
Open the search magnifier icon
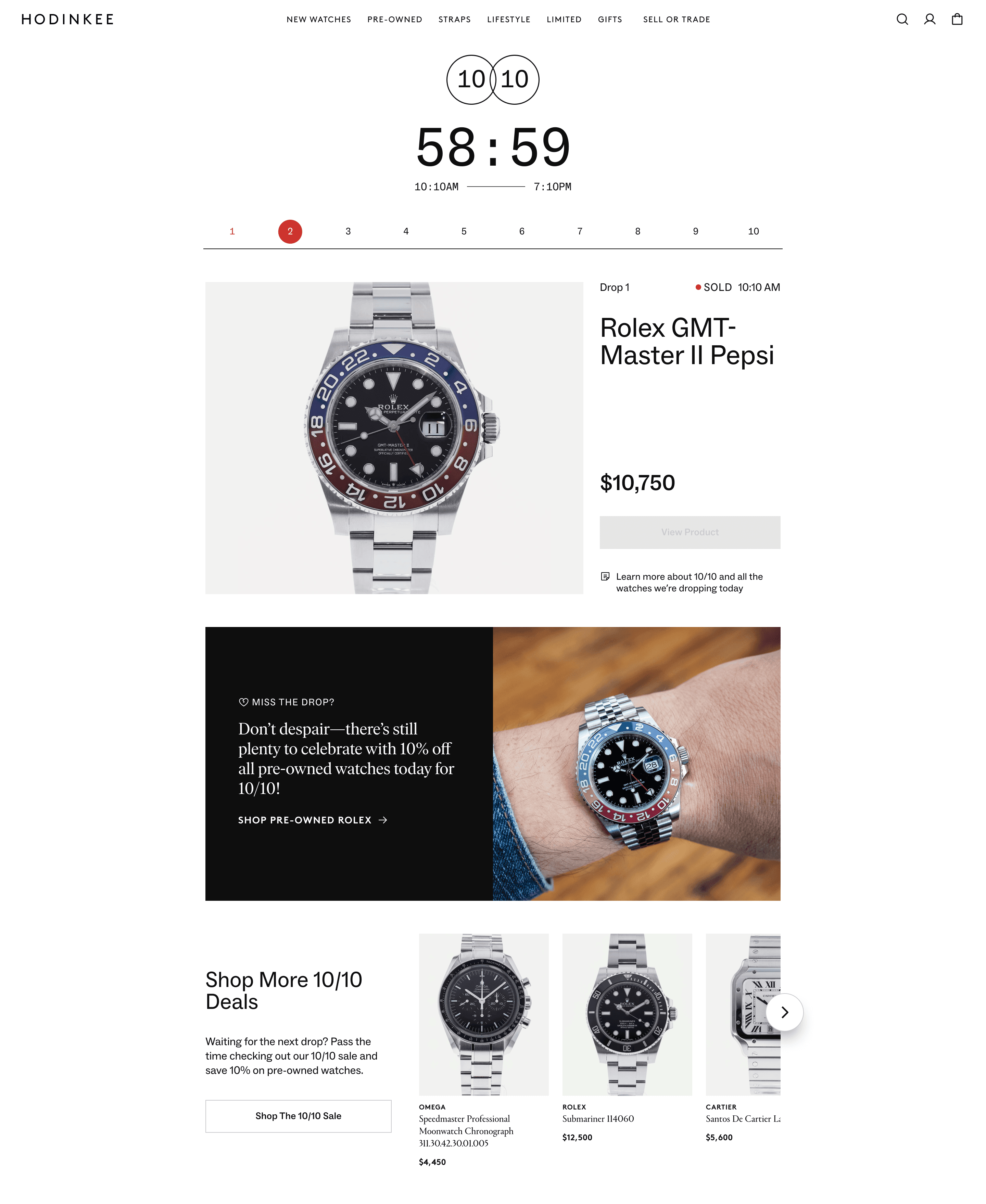coord(902,19)
